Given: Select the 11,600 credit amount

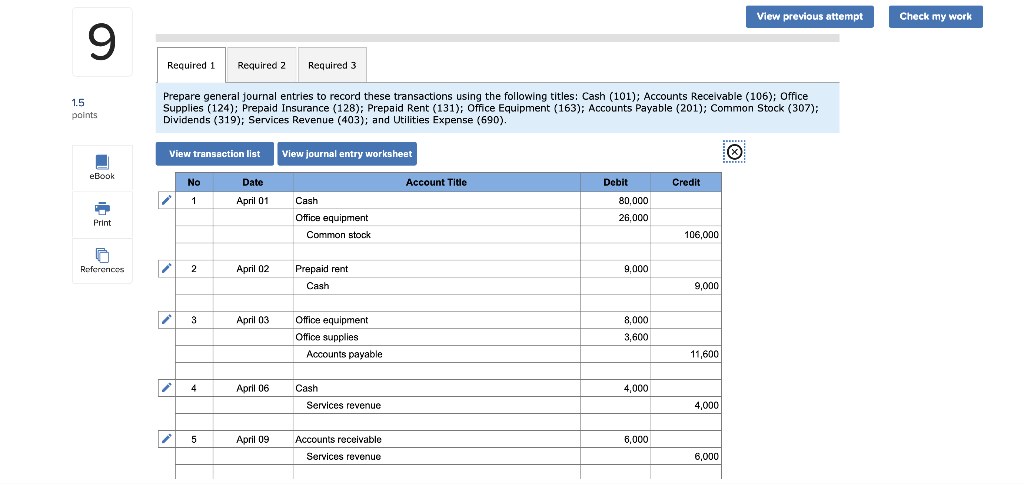Looking at the screenshot, I should pos(686,354).
